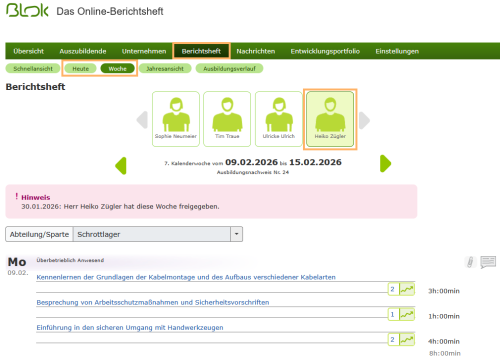Open the comment speech bubble for Monday
This screenshot has width=500, height=360.
point(488,262)
